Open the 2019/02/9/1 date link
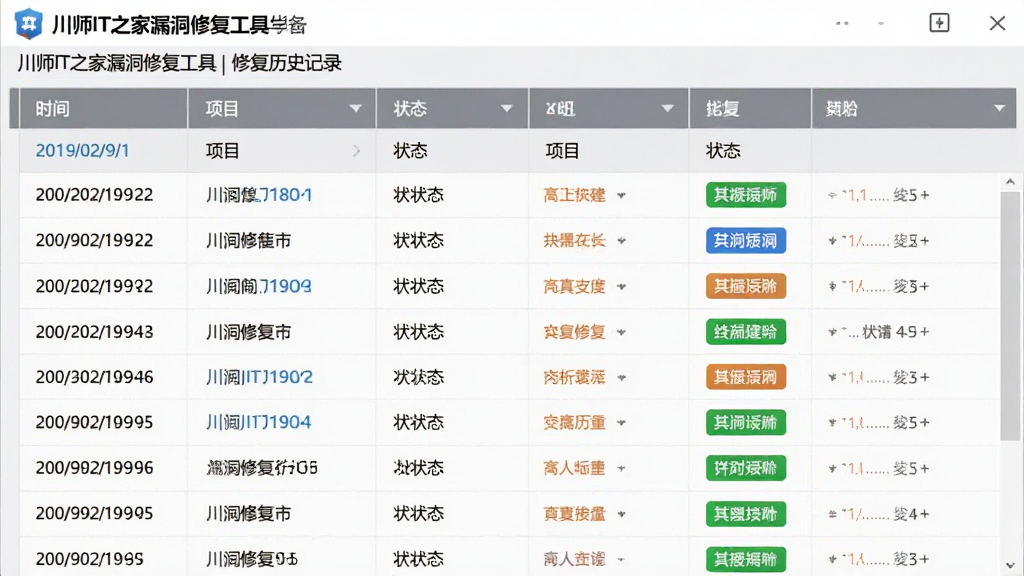The image size is (1024, 576). tap(82, 151)
